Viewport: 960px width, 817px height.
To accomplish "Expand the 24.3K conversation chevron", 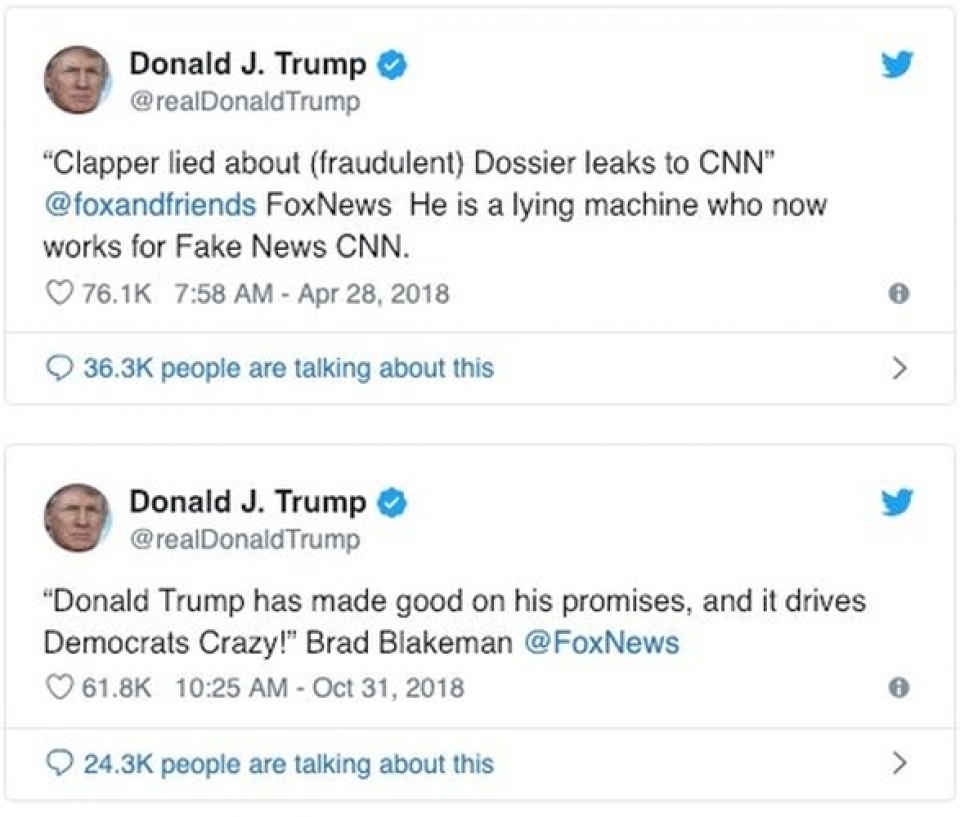I will point(899,764).
